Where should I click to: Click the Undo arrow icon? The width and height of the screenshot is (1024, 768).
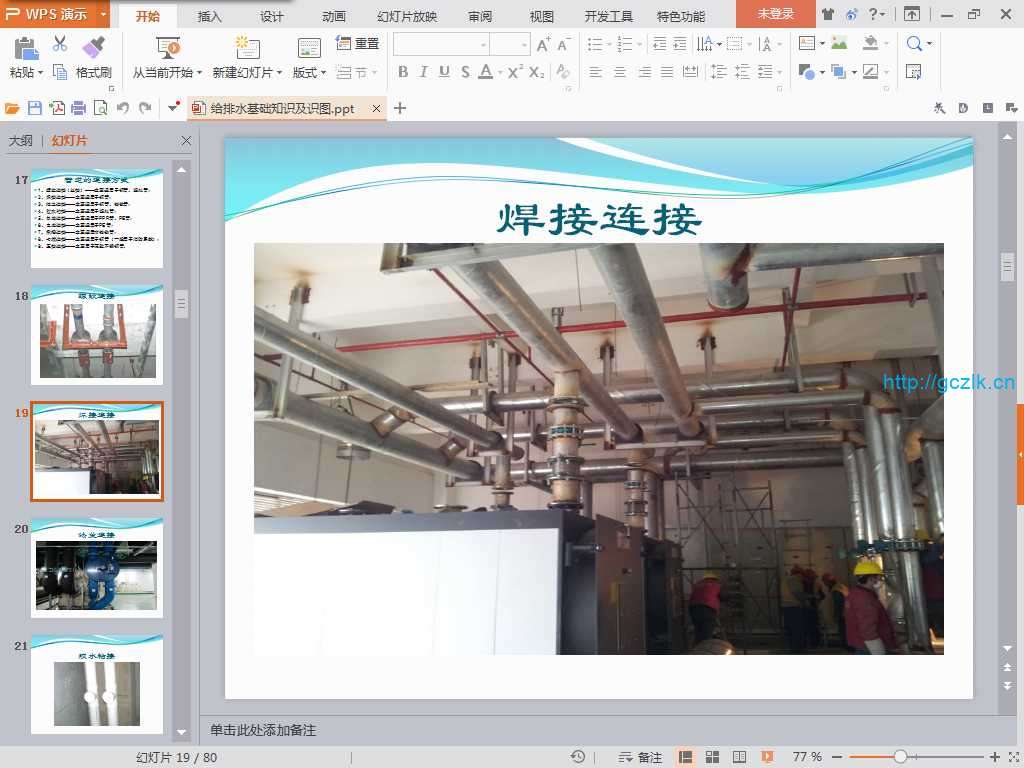point(123,108)
